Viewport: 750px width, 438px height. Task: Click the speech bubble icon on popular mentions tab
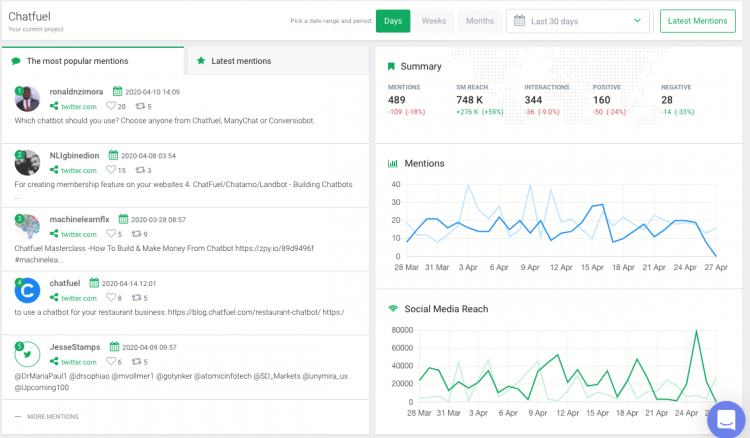point(16,61)
